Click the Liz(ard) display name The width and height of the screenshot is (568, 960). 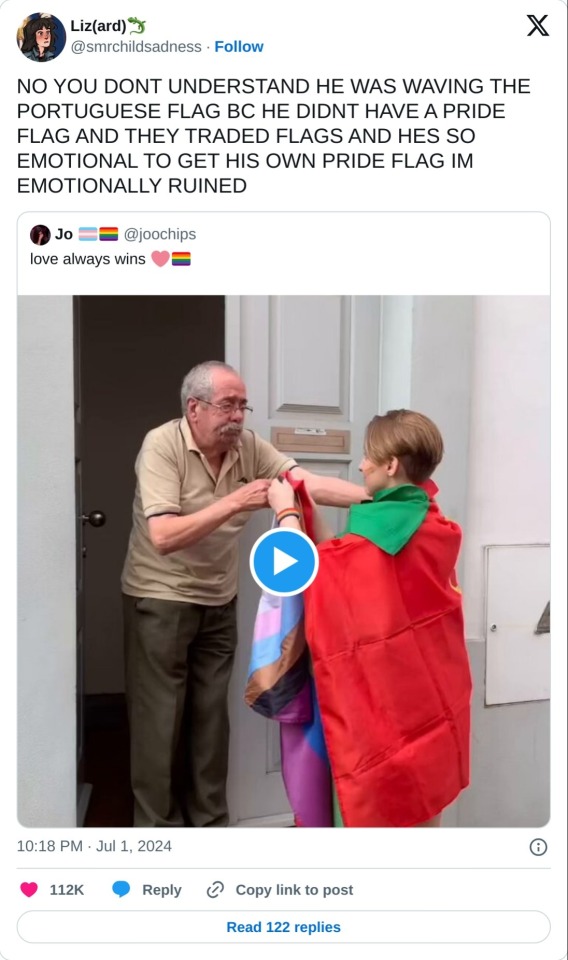(x=99, y=26)
